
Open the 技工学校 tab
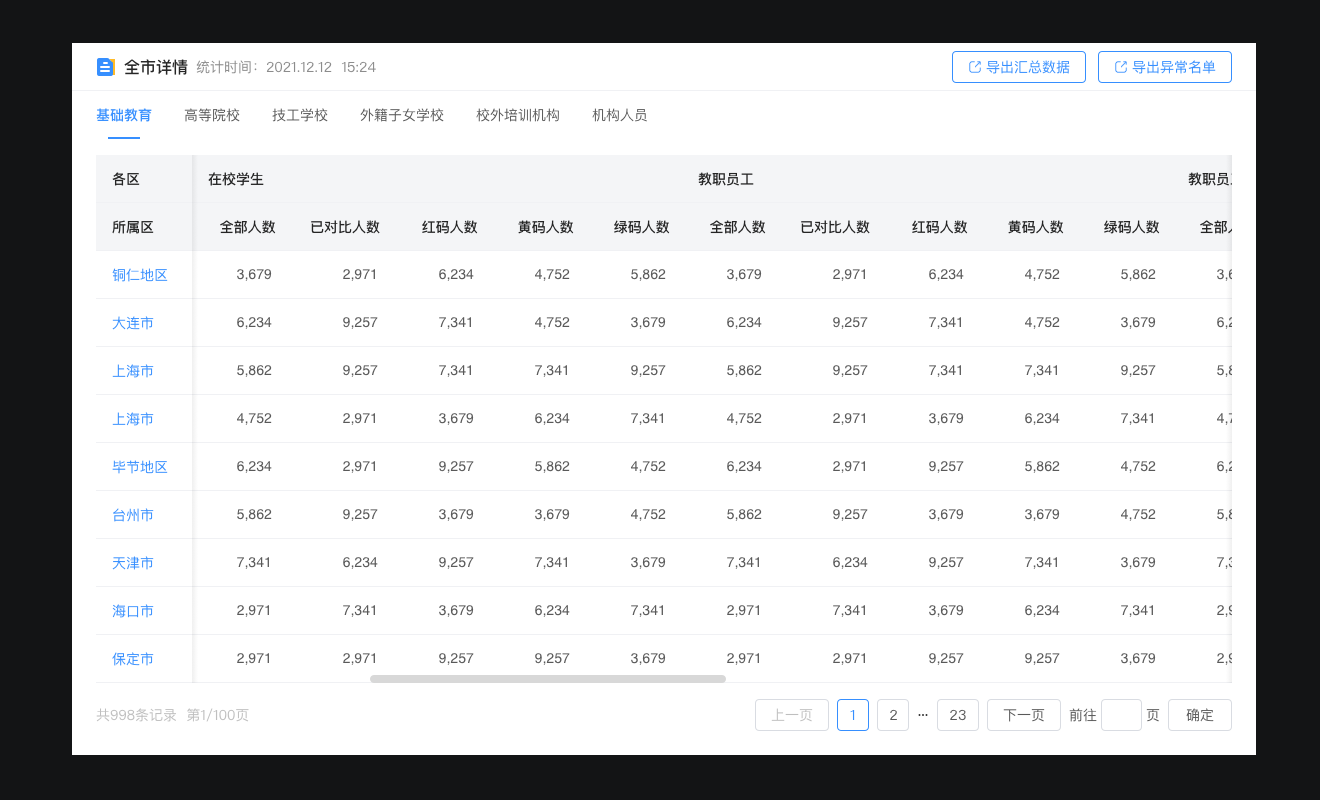click(300, 115)
